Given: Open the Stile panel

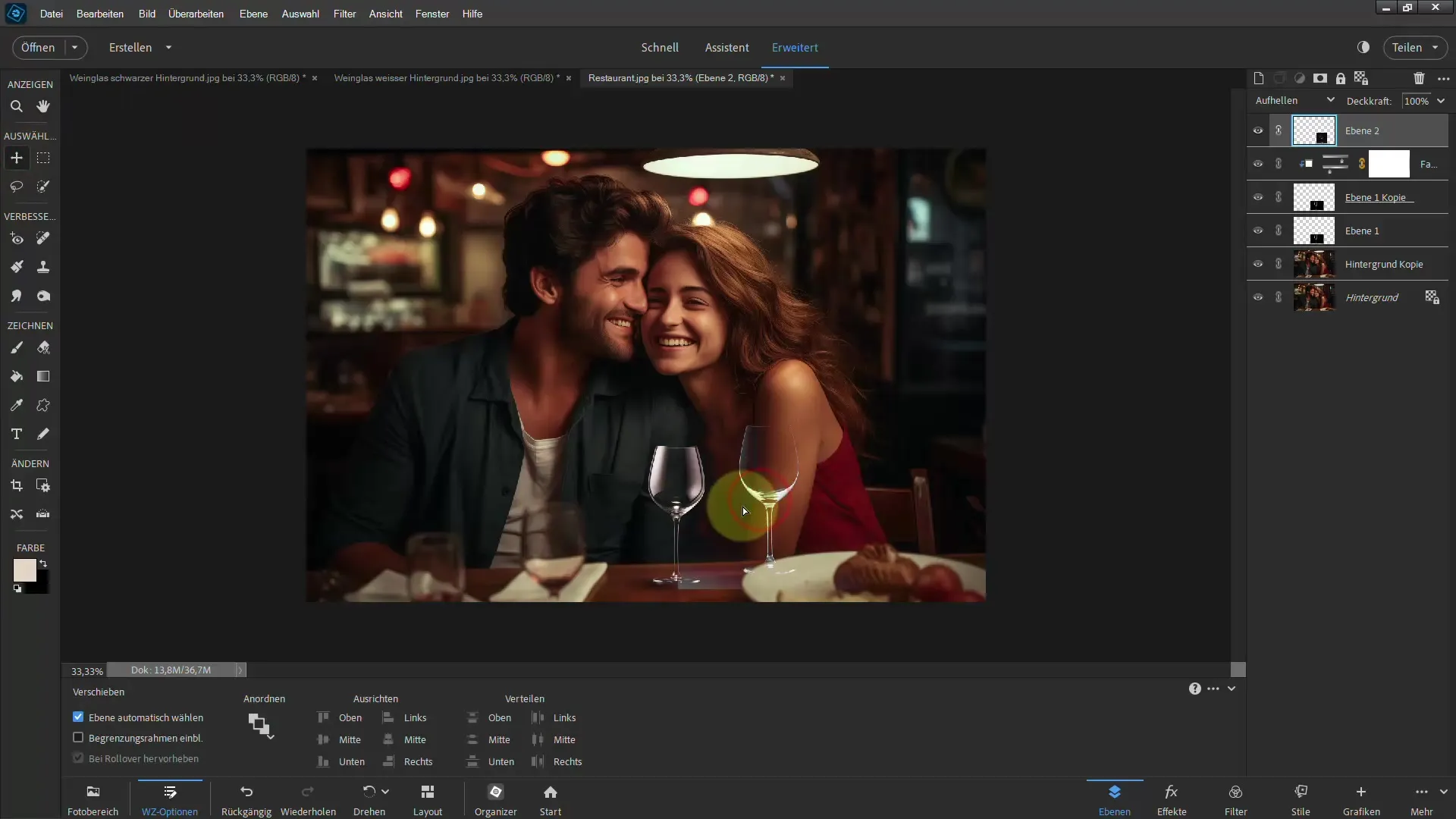Looking at the screenshot, I should click(x=1301, y=800).
